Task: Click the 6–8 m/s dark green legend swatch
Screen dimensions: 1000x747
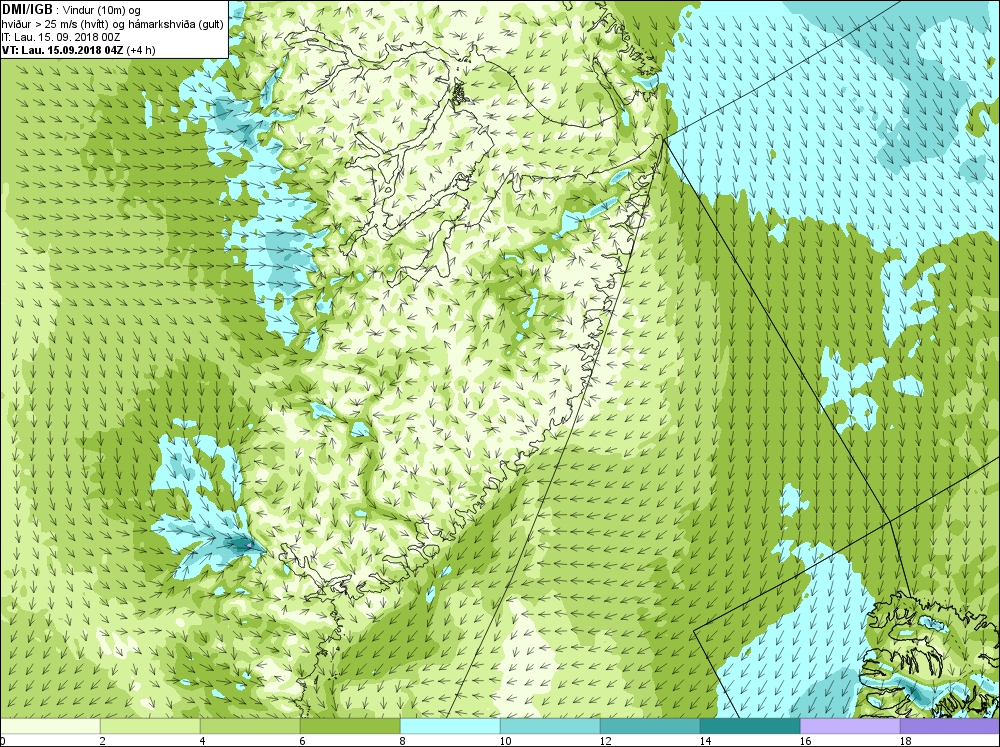Action: tap(350, 726)
